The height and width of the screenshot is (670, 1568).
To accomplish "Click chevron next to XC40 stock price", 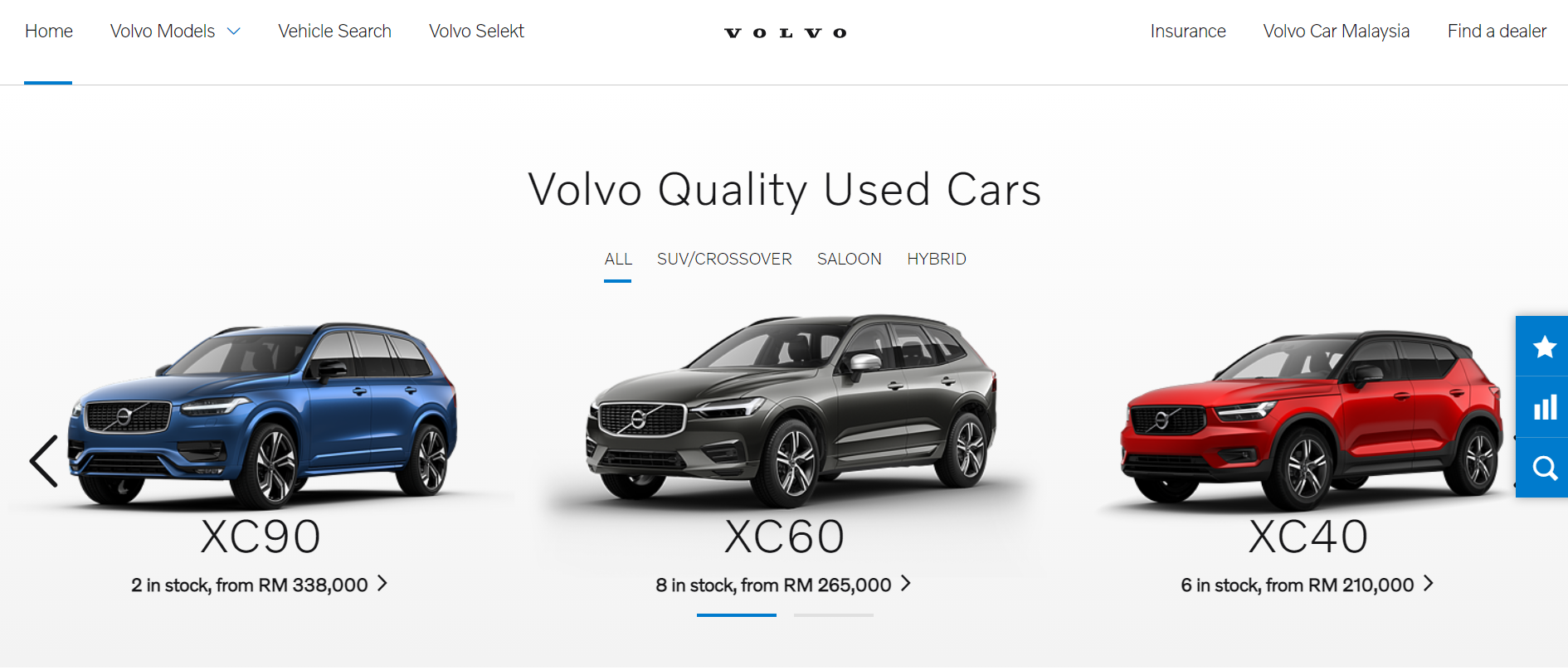I will click(x=1429, y=584).
